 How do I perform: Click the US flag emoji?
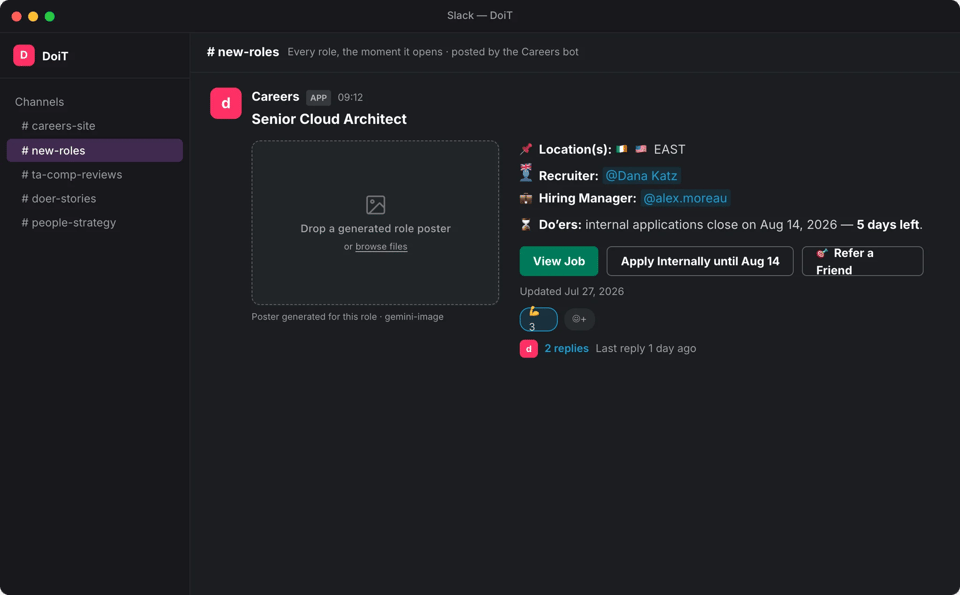tap(641, 149)
